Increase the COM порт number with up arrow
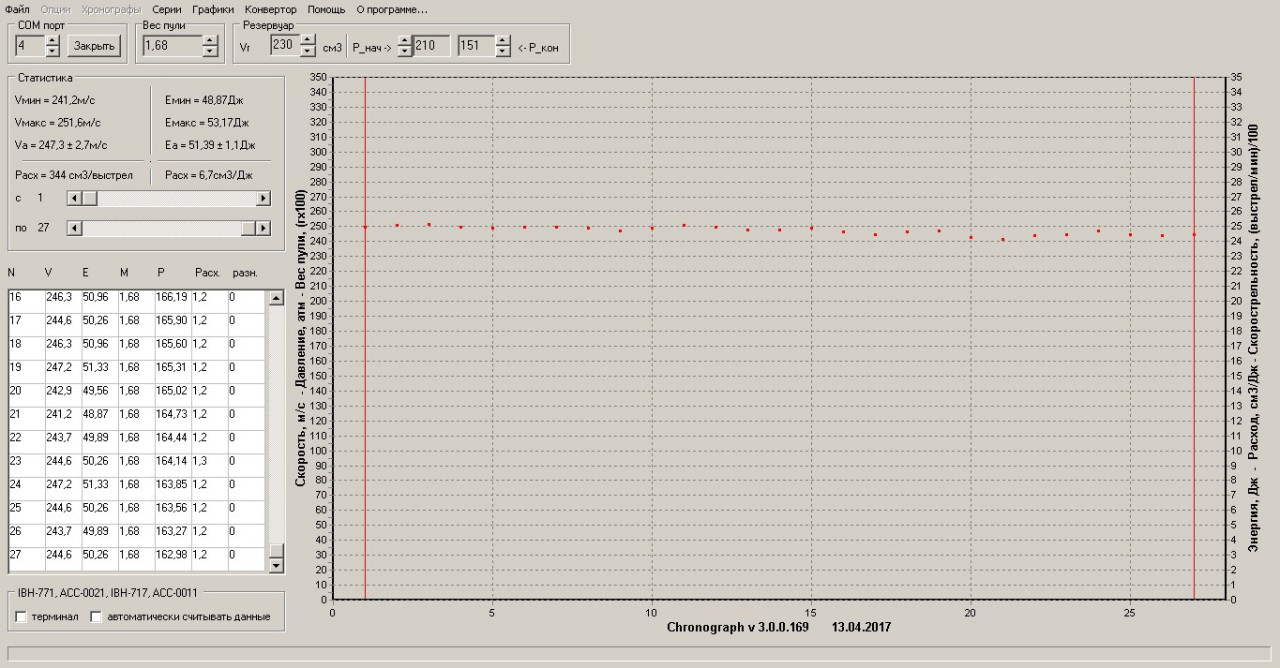Screen dimensions: 1280x668 point(53,40)
